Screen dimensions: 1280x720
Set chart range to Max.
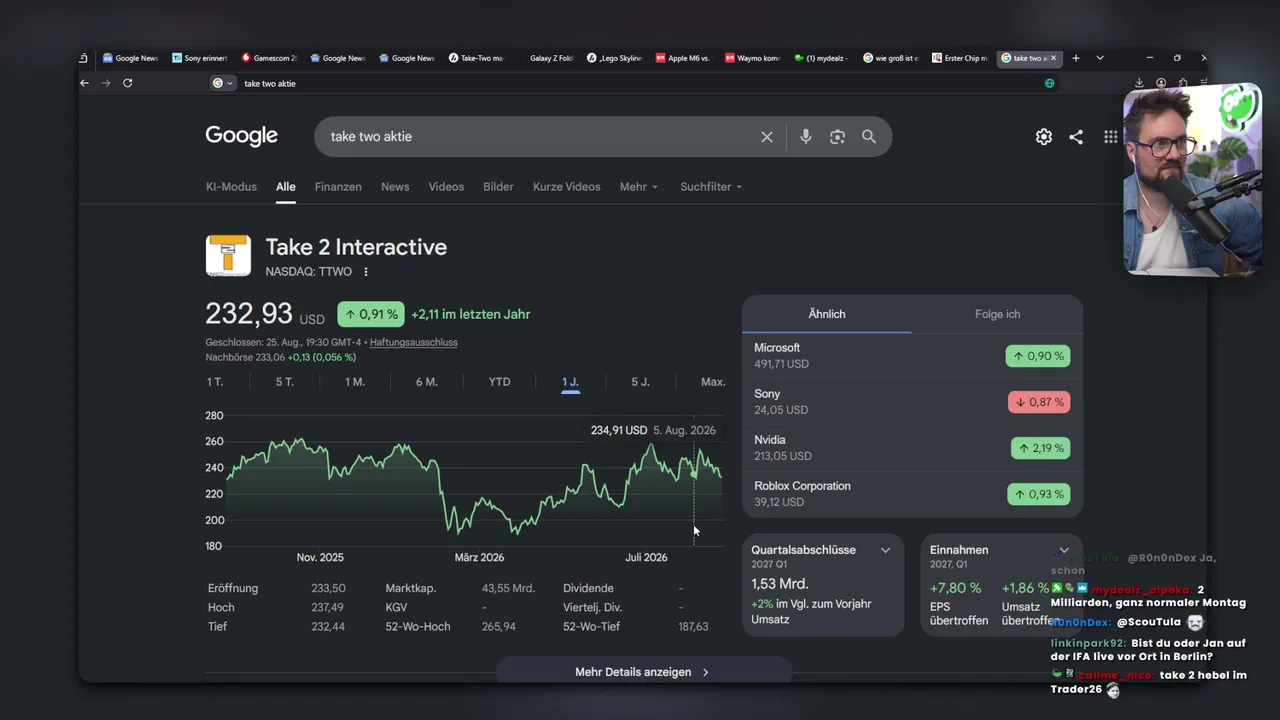coord(713,382)
